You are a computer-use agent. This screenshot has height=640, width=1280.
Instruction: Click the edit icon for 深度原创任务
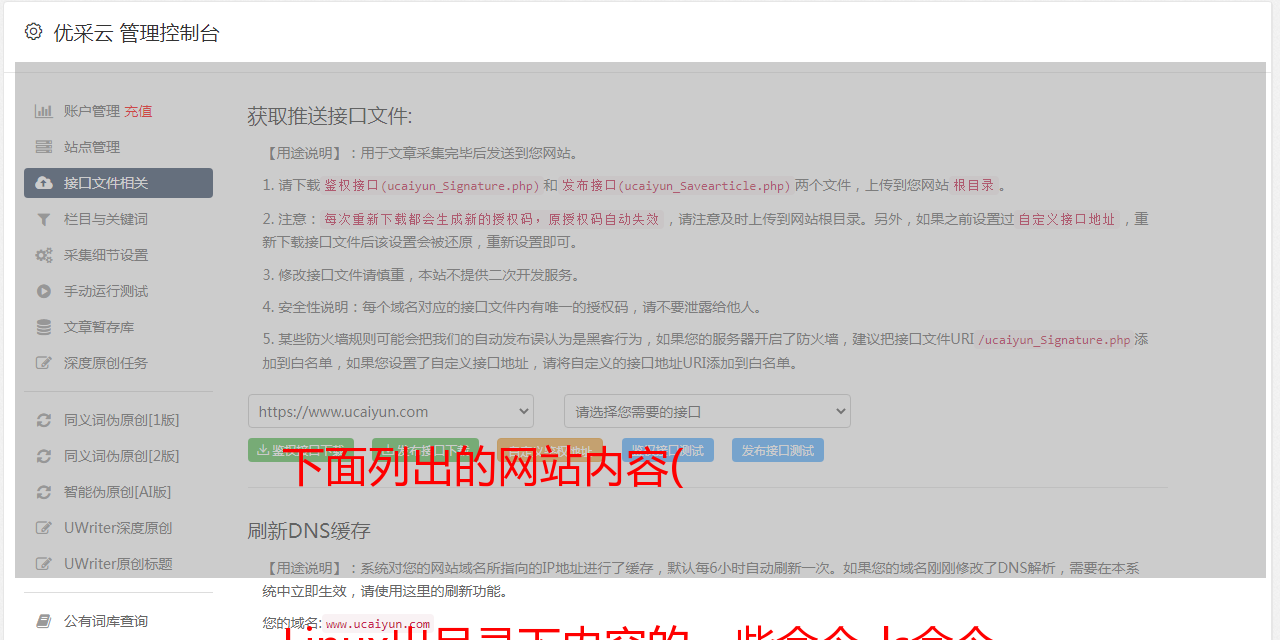44,363
